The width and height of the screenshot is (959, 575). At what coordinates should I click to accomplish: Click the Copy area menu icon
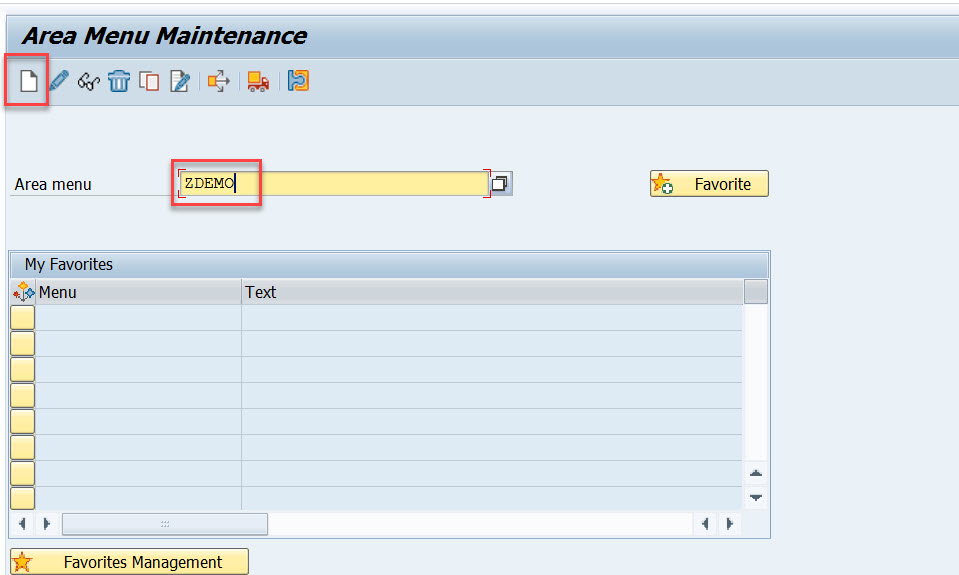tap(149, 81)
